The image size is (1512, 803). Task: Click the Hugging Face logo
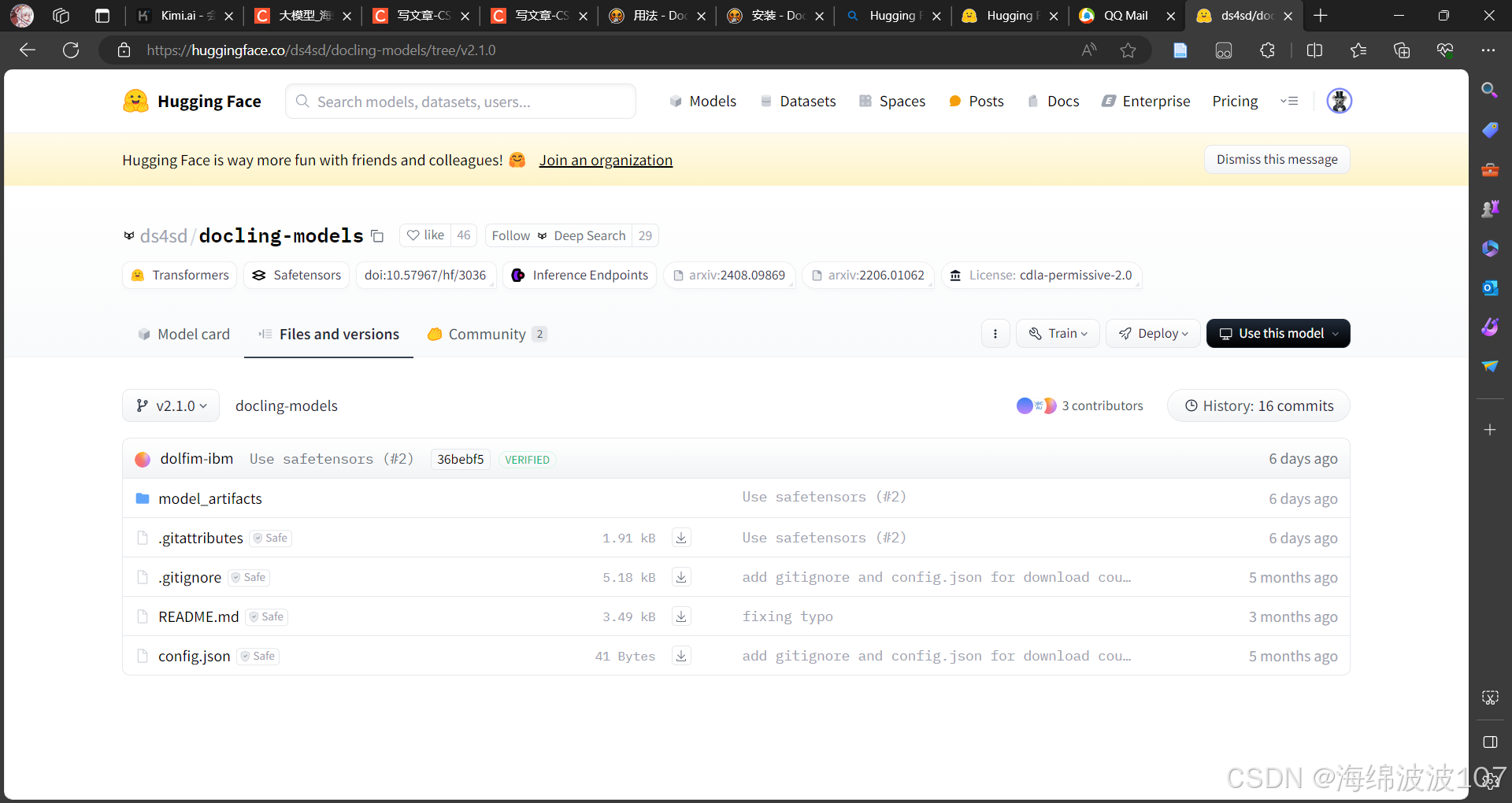192,101
